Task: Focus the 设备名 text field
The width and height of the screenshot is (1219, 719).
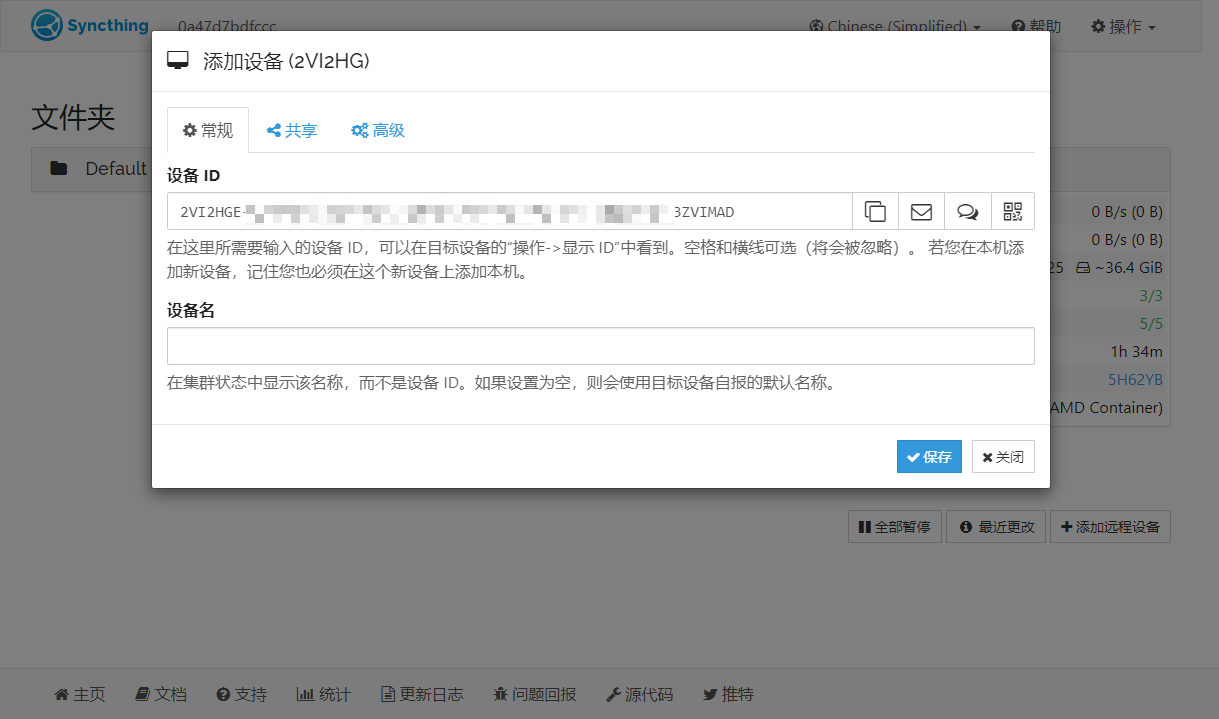Action: pos(600,346)
